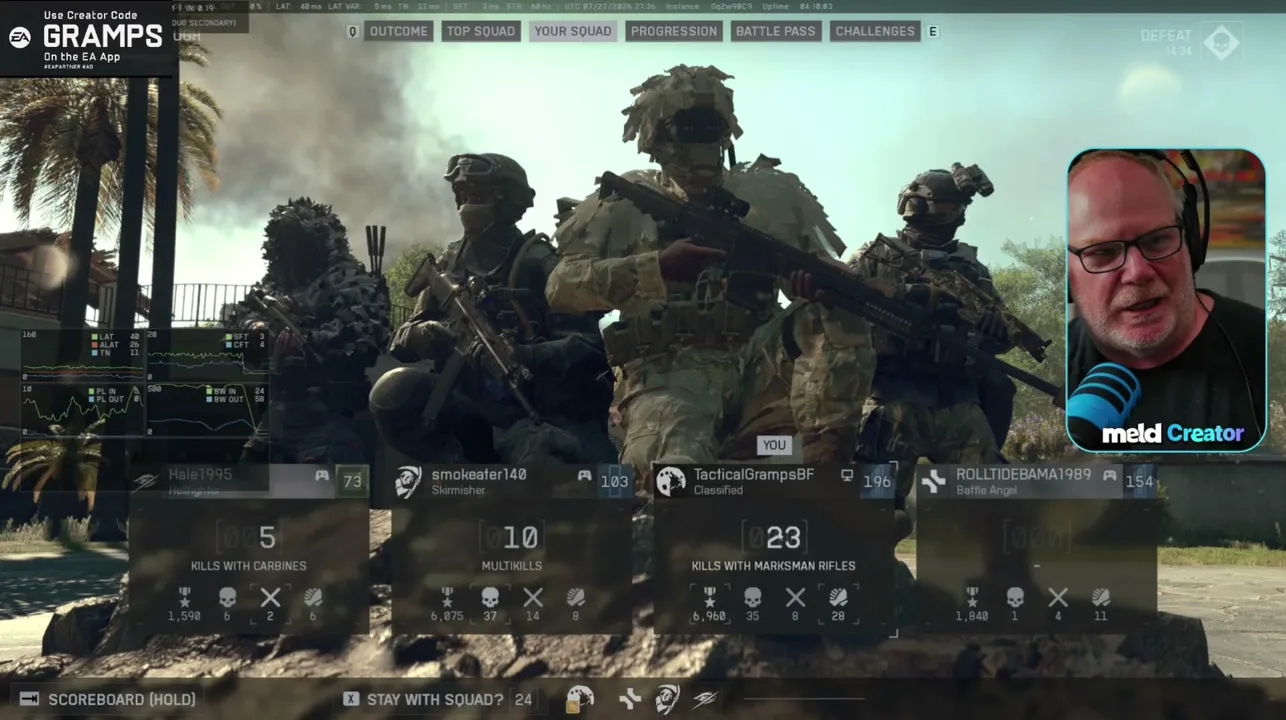The height and width of the screenshot is (720, 1286).
Task: Click TacticalGrampsBF's level 196 badge
Action: click(877, 481)
